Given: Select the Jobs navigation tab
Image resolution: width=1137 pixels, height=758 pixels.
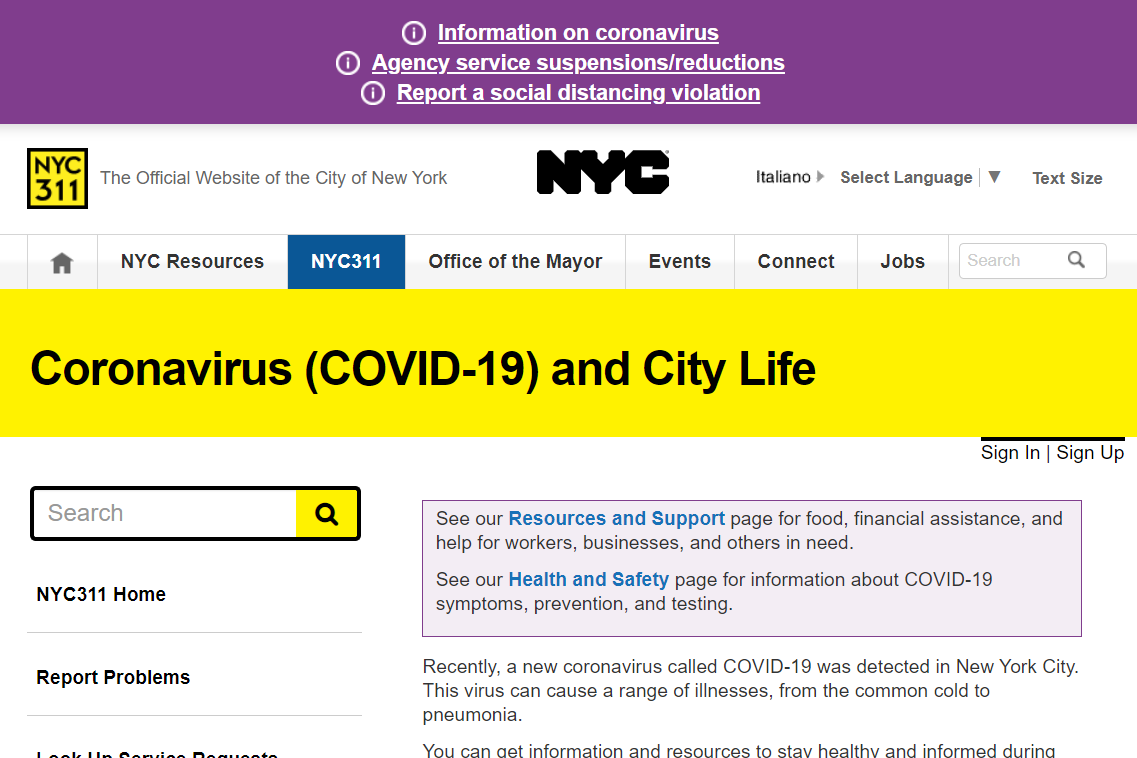Looking at the screenshot, I should tap(902, 262).
